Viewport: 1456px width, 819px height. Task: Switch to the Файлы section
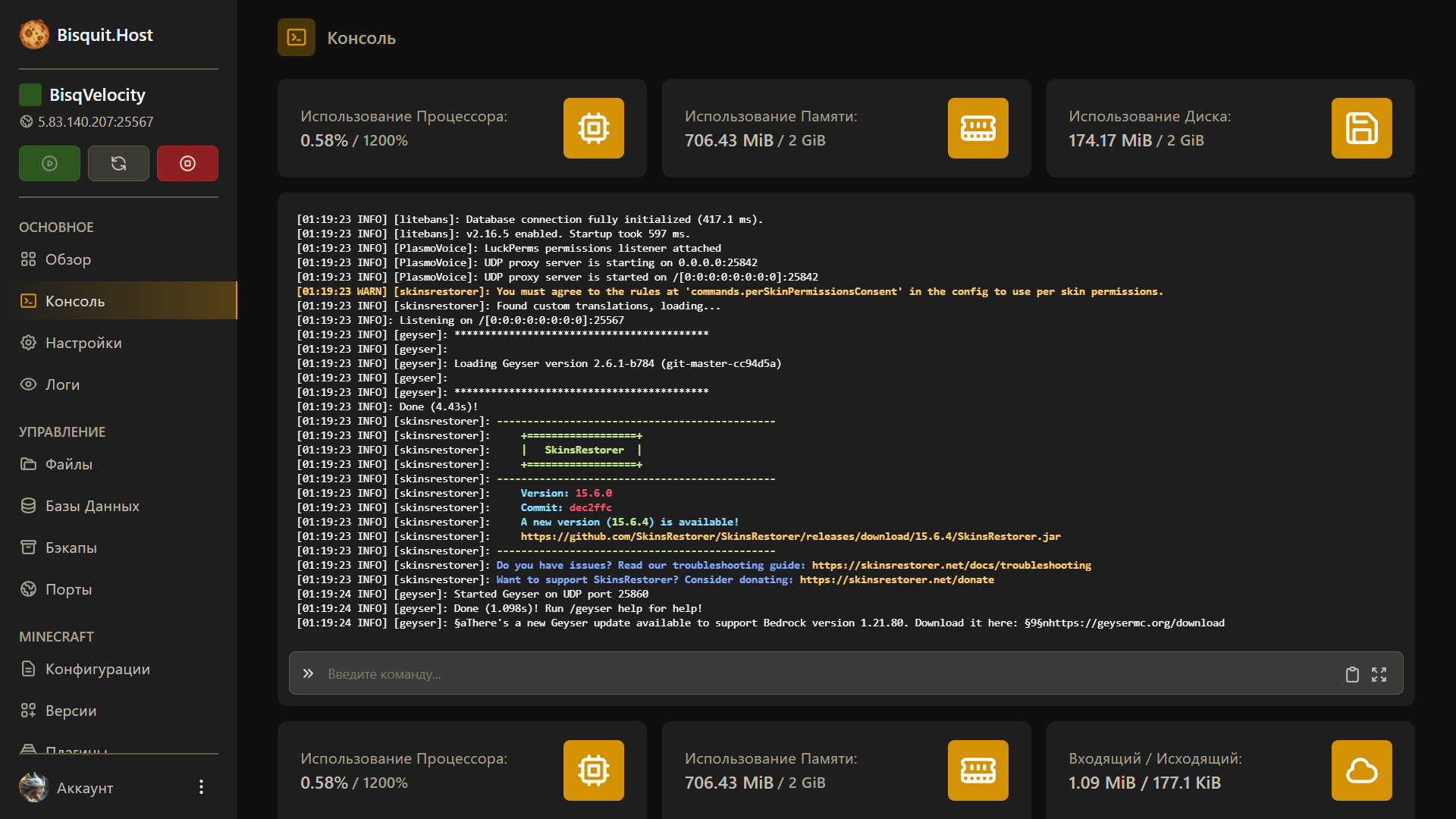click(68, 464)
